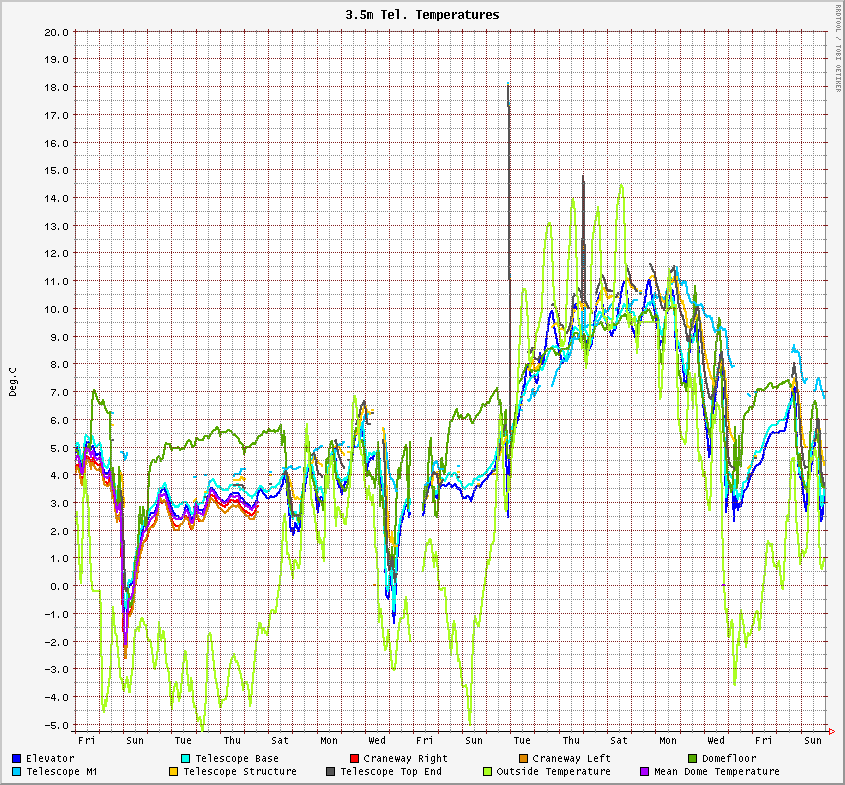This screenshot has height=785, width=845.
Task: Click the 'Deg.C' y-axis label
Action: (x=13, y=381)
